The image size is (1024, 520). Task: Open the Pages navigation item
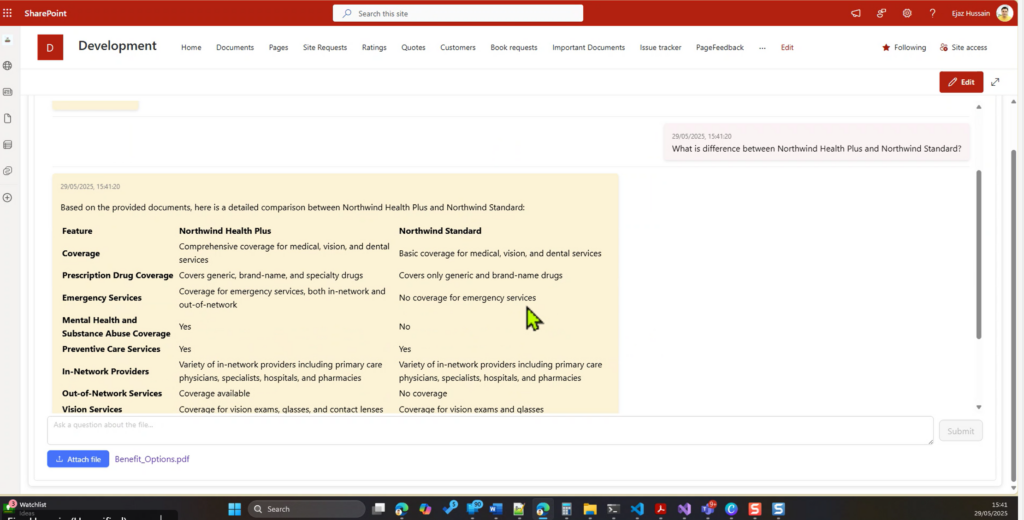pyautogui.click(x=278, y=48)
